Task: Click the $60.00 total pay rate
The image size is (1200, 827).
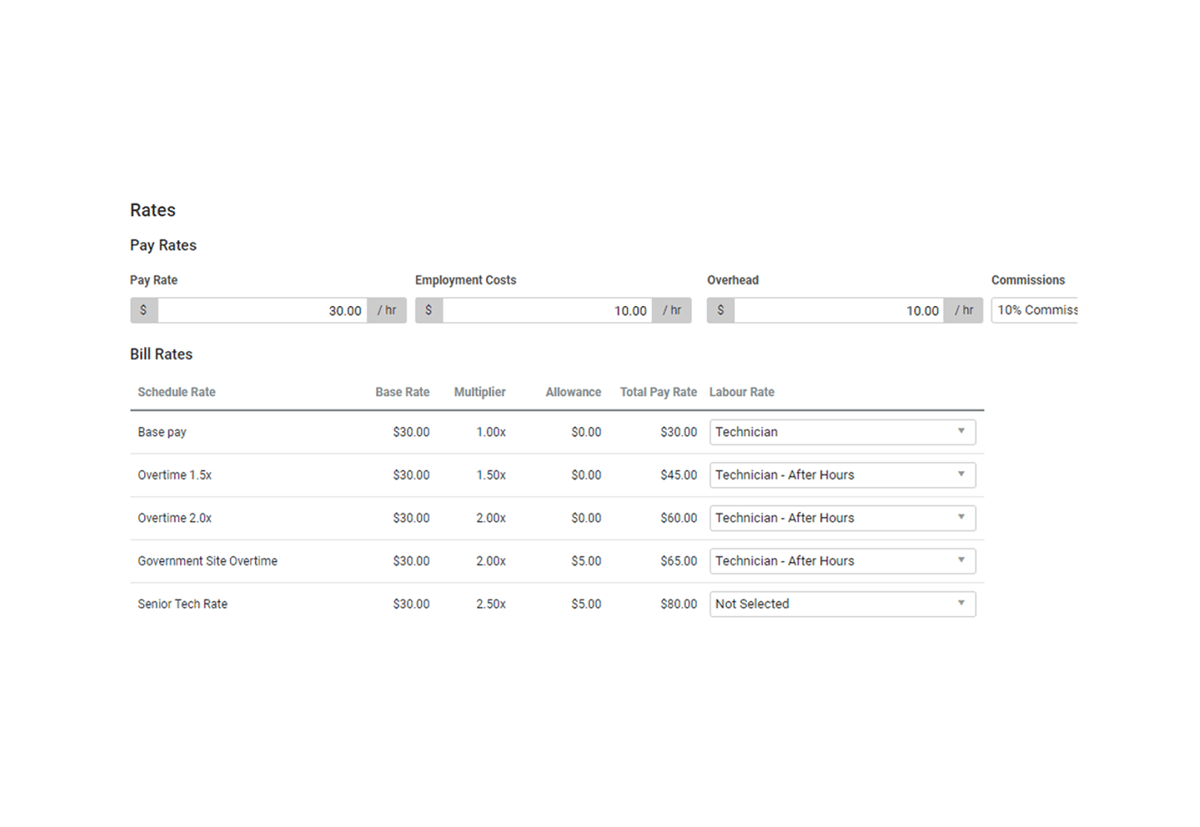Action: coord(678,518)
